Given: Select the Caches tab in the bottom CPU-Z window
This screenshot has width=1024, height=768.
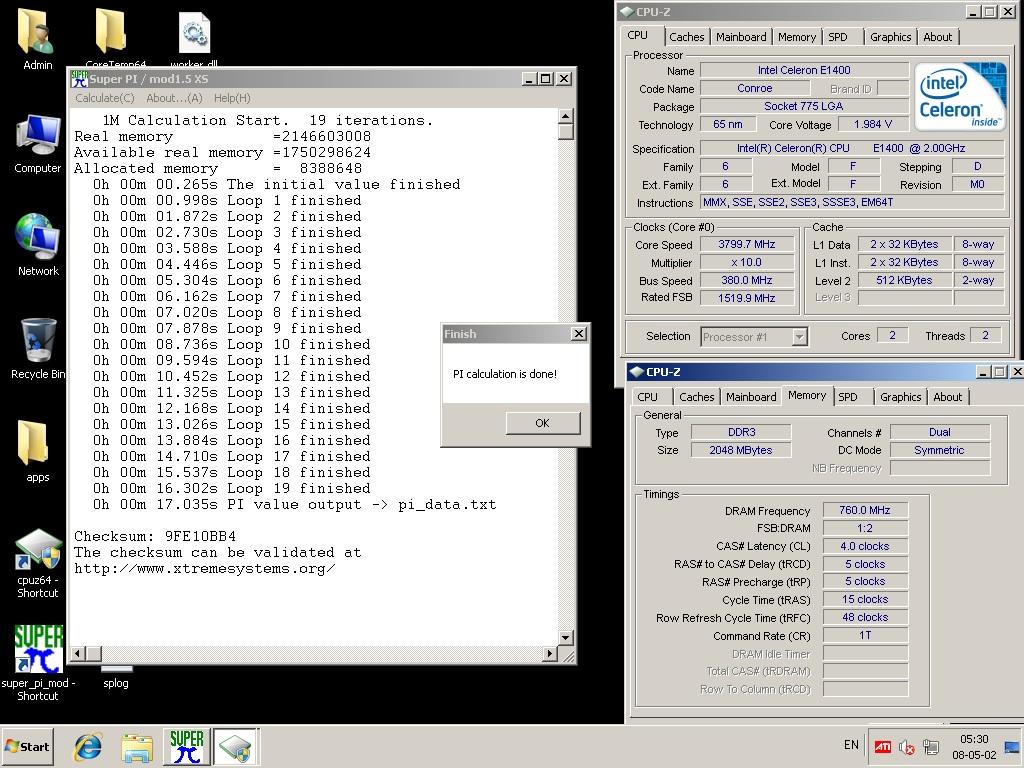Looking at the screenshot, I should click(x=697, y=397).
